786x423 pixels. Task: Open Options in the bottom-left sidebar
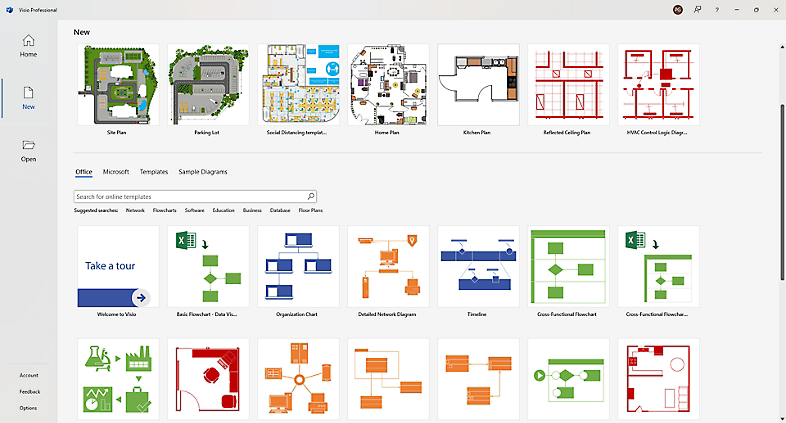28,408
